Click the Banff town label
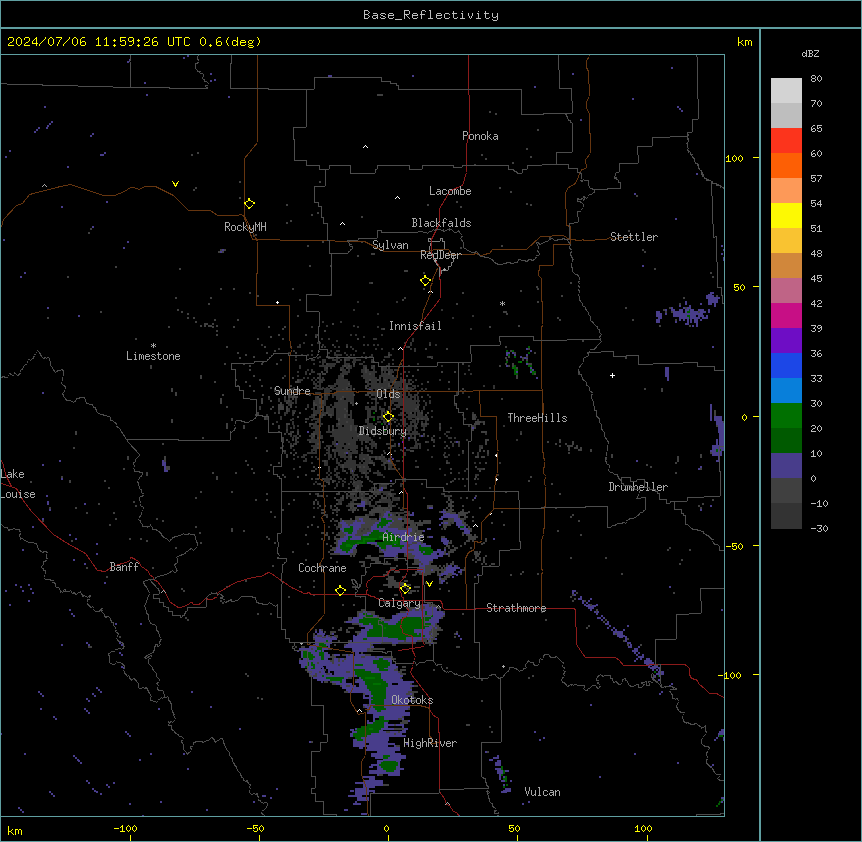This screenshot has height=842, width=862. point(124,567)
